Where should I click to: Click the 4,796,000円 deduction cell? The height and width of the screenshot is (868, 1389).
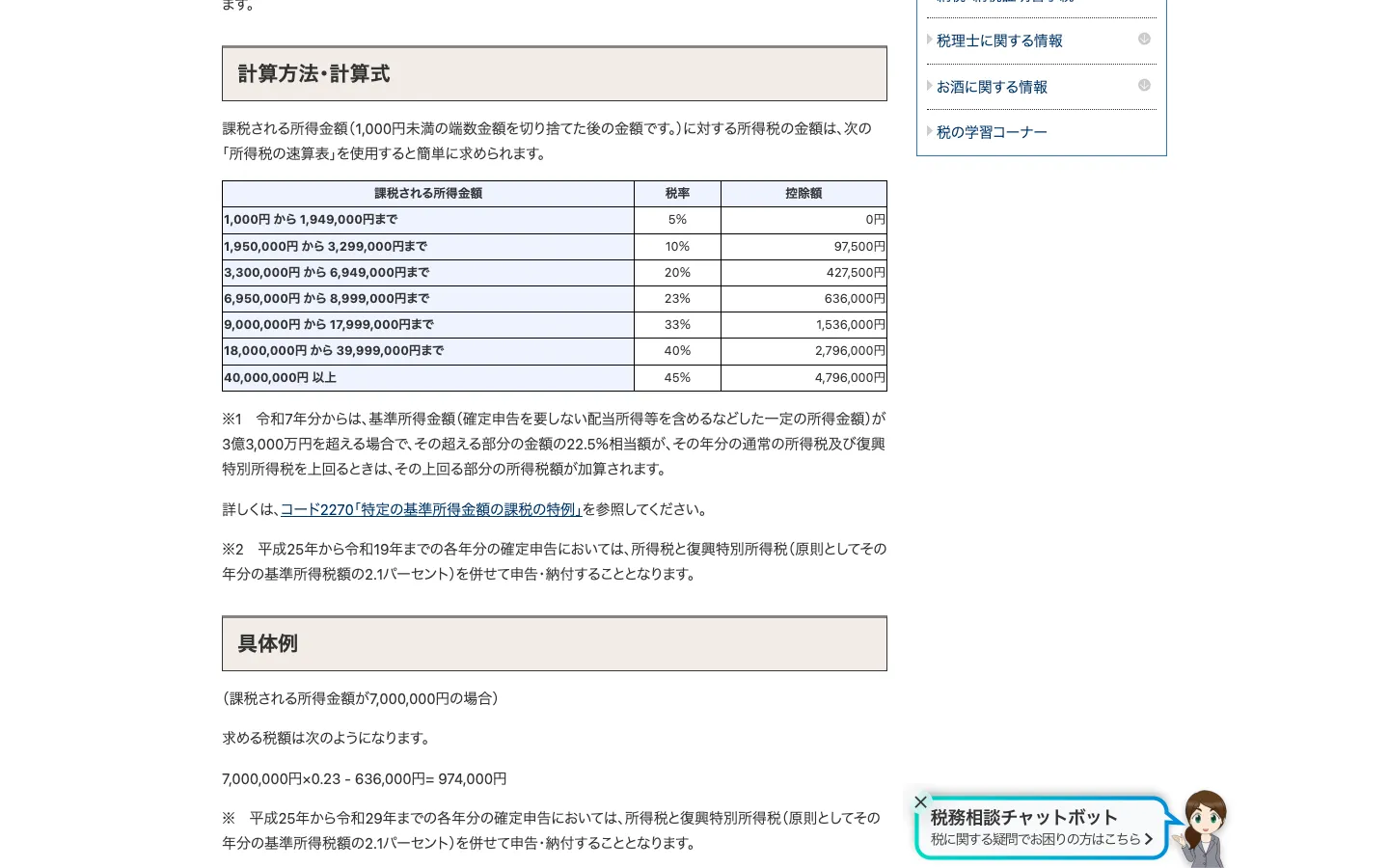pyautogui.click(x=803, y=378)
